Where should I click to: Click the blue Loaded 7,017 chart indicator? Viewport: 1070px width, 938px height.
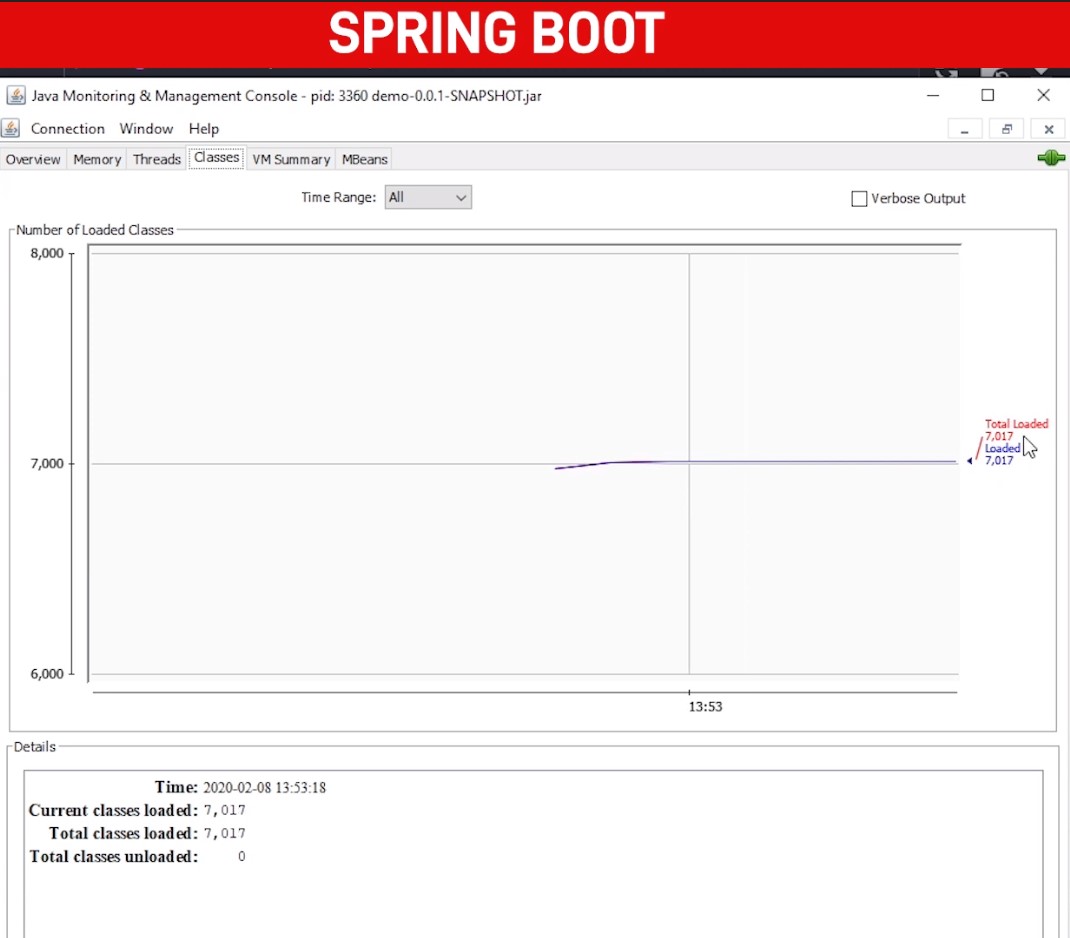[1002, 454]
